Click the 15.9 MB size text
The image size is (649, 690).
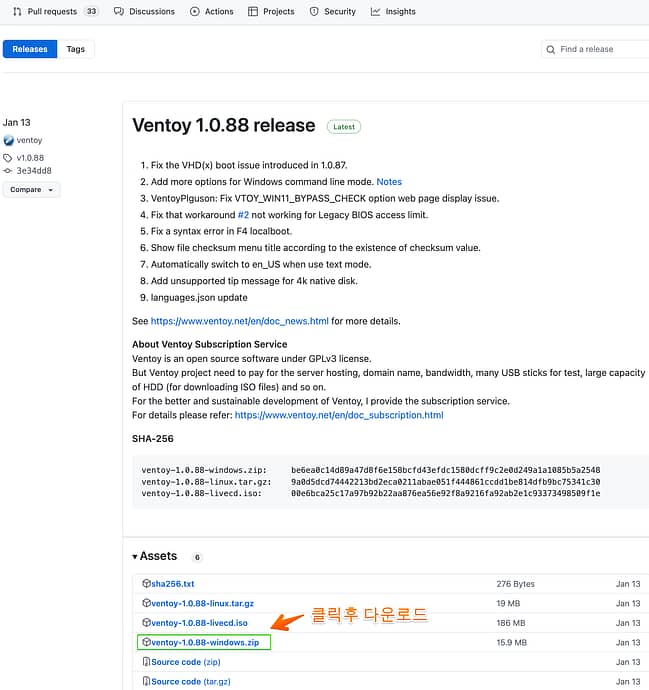[x=511, y=642]
